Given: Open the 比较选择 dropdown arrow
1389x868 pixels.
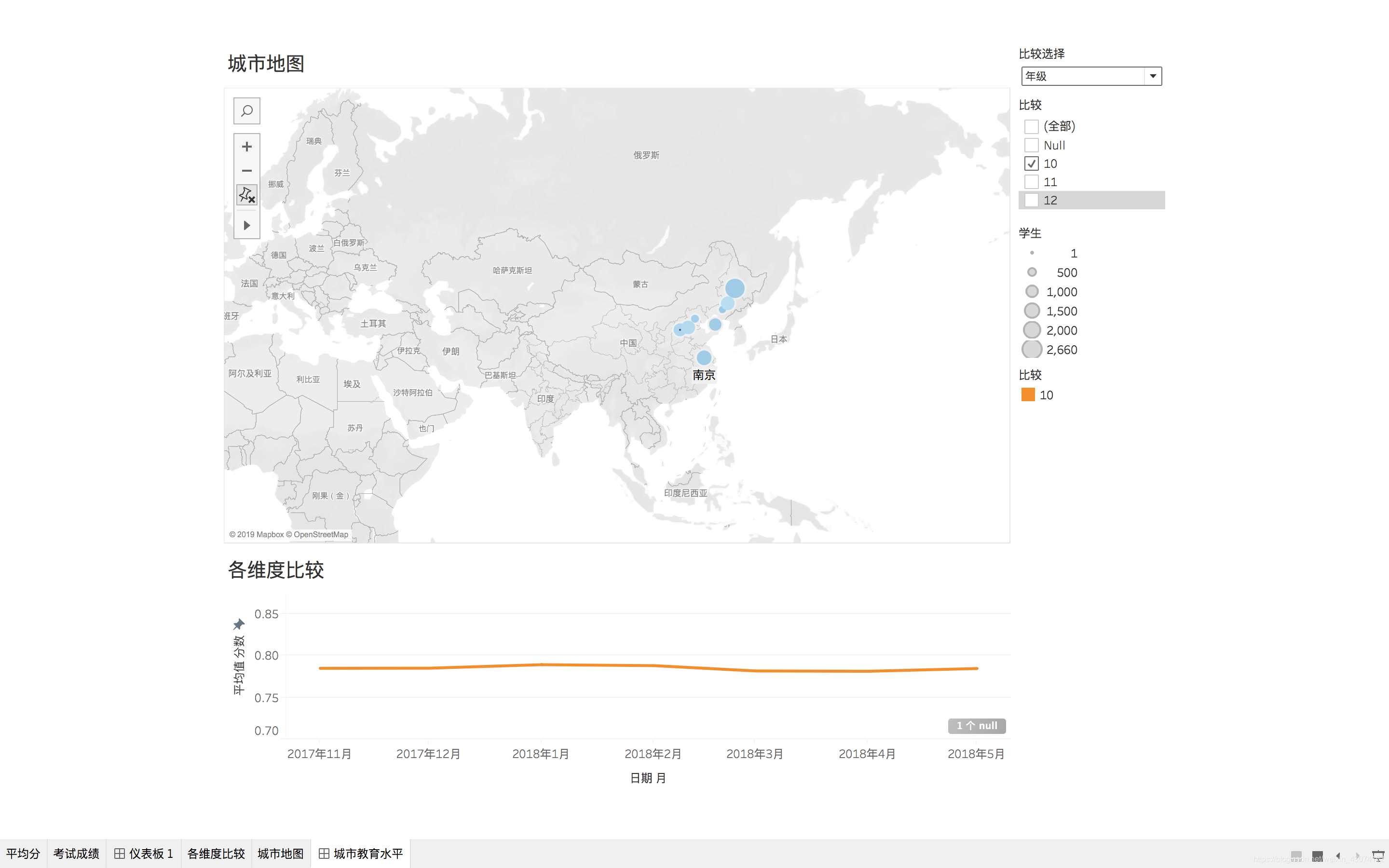Looking at the screenshot, I should tap(1153, 76).
